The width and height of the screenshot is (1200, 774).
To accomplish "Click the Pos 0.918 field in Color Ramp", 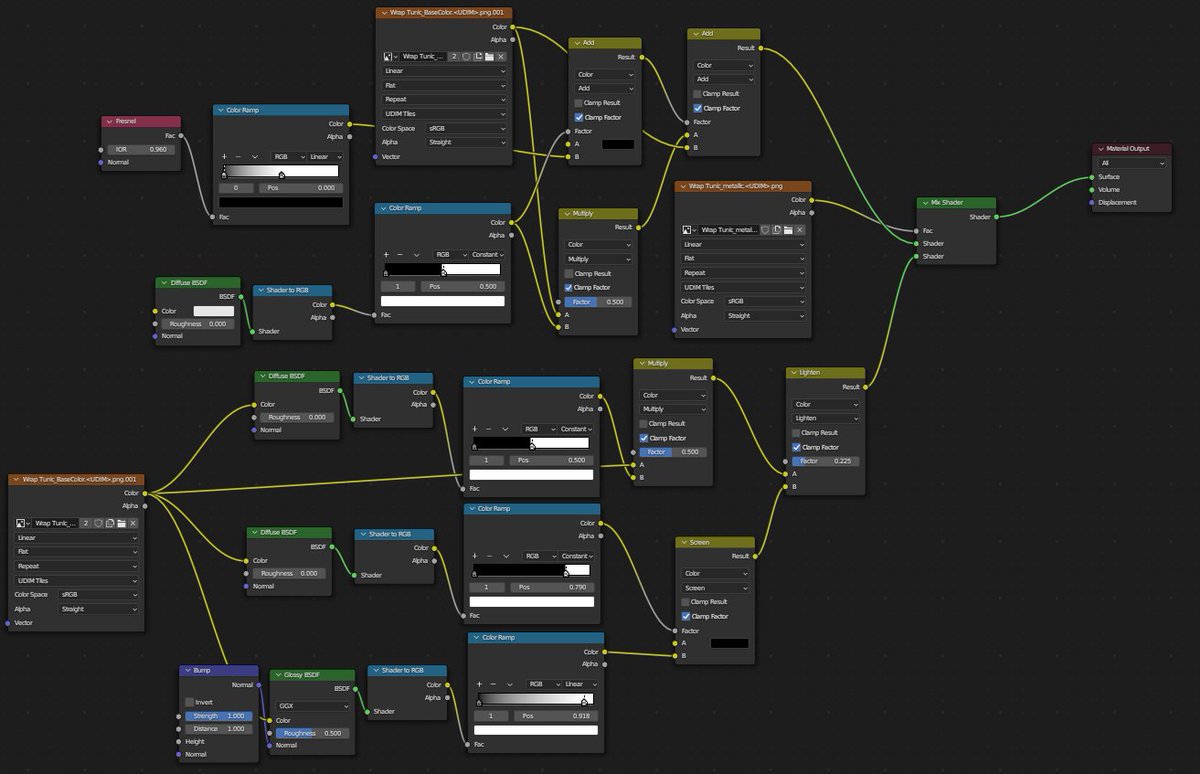I will click(x=554, y=716).
